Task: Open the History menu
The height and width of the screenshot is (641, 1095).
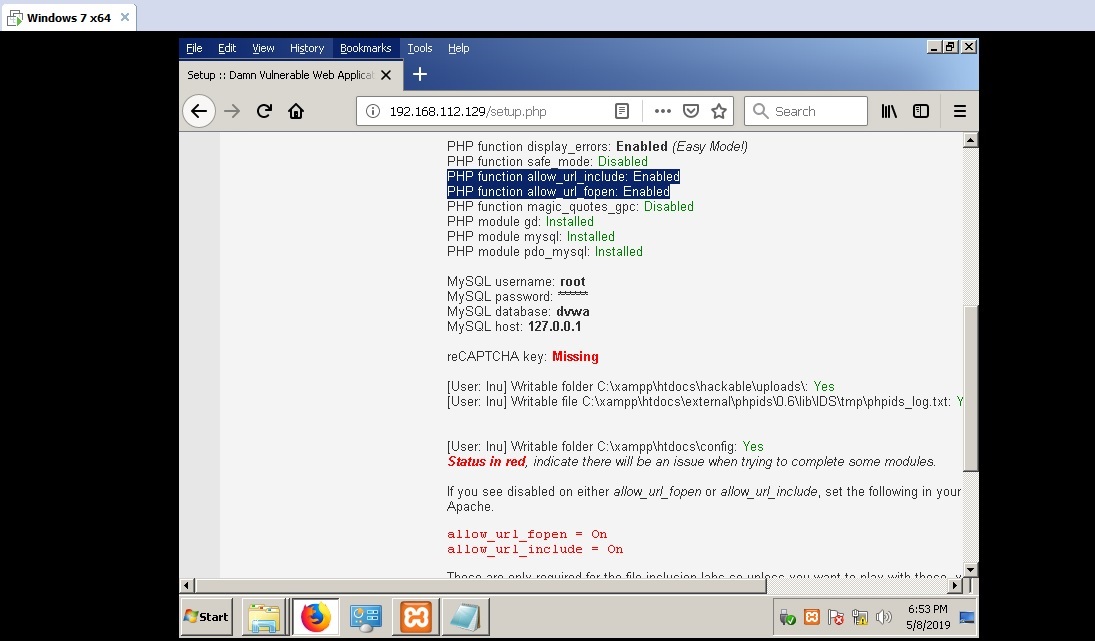Action: pos(307,48)
